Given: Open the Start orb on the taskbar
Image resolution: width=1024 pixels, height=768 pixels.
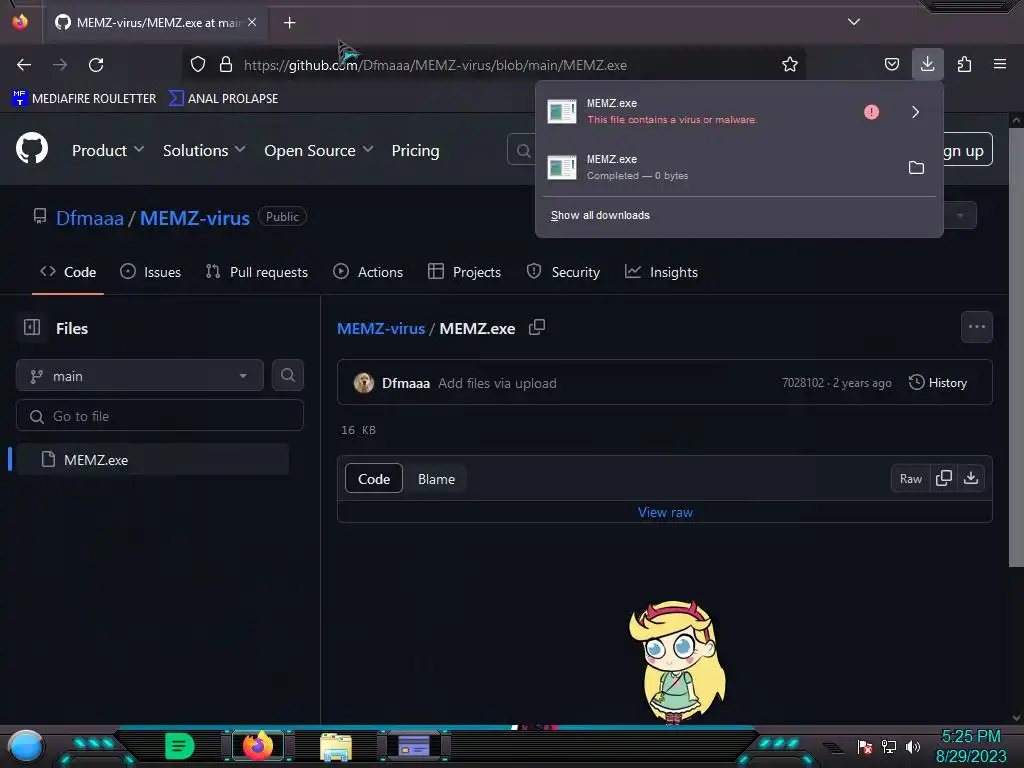Looking at the screenshot, I should (26, 747).
